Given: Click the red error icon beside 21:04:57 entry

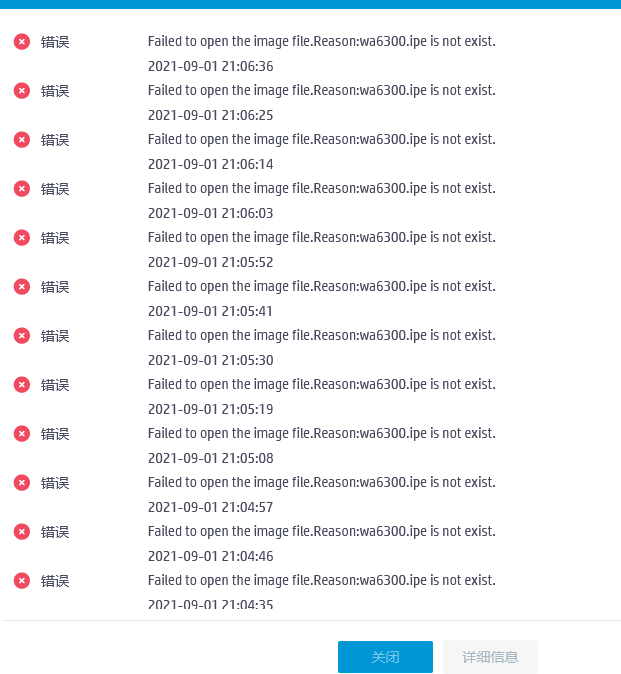Looking at the screenshot, I should click(x=22, y=483).
